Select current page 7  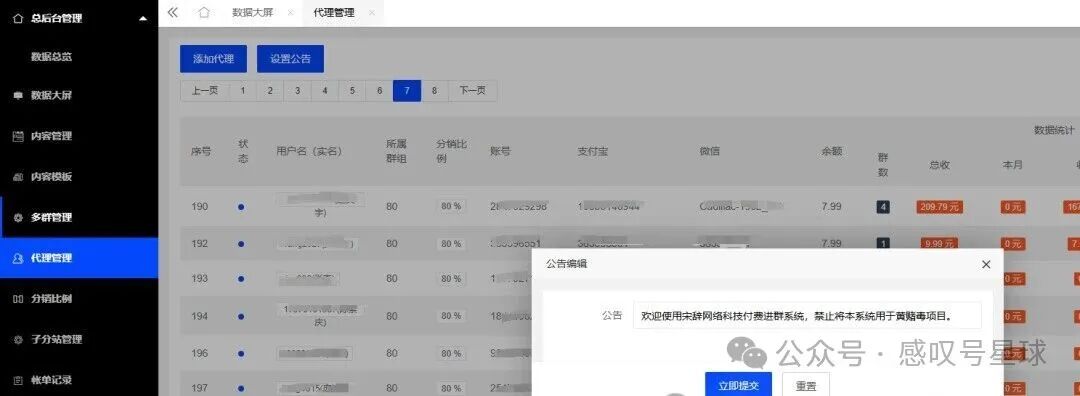(407, 91)
